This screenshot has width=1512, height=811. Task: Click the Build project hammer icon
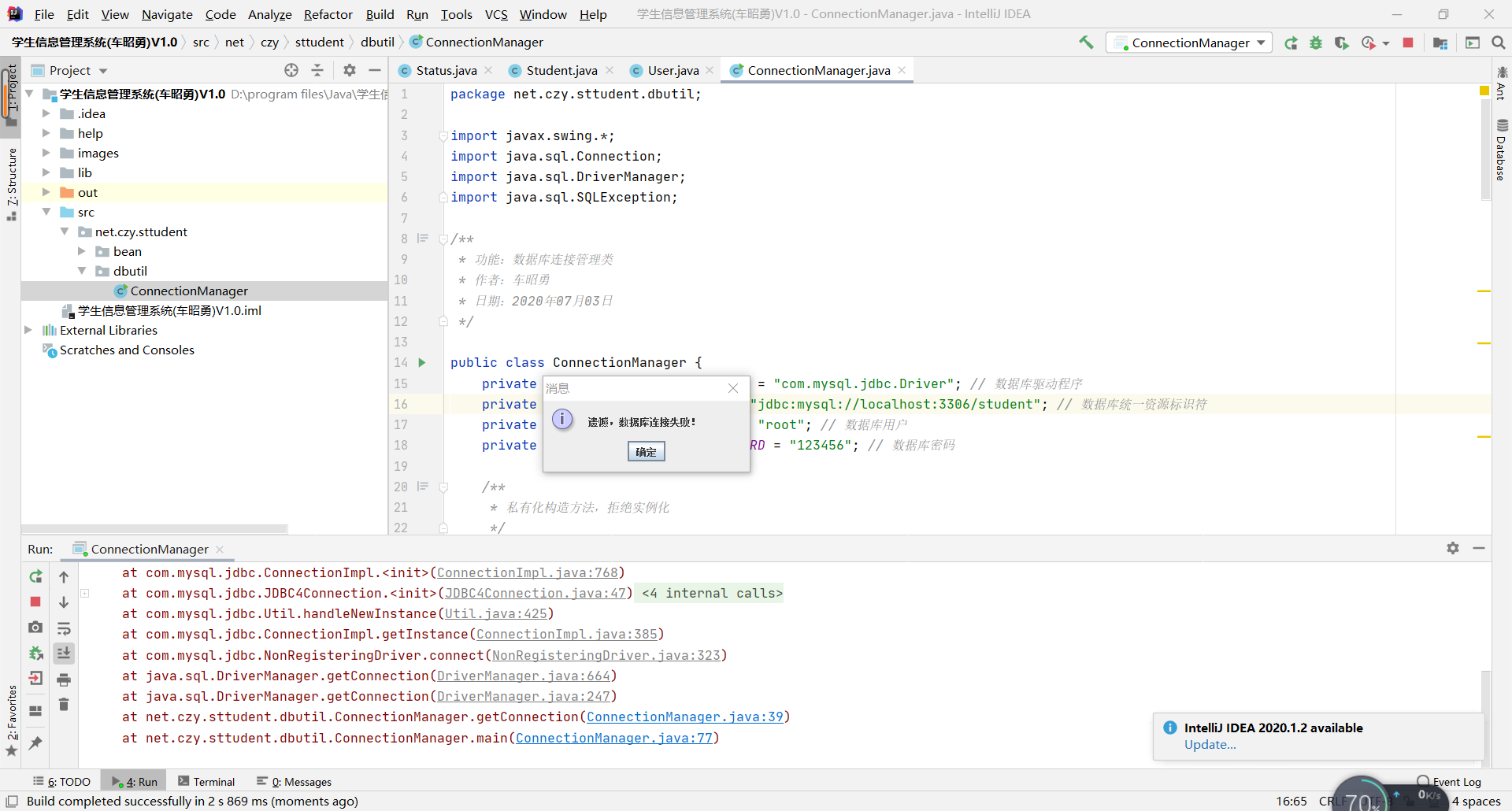click(x=1086, y=43)
